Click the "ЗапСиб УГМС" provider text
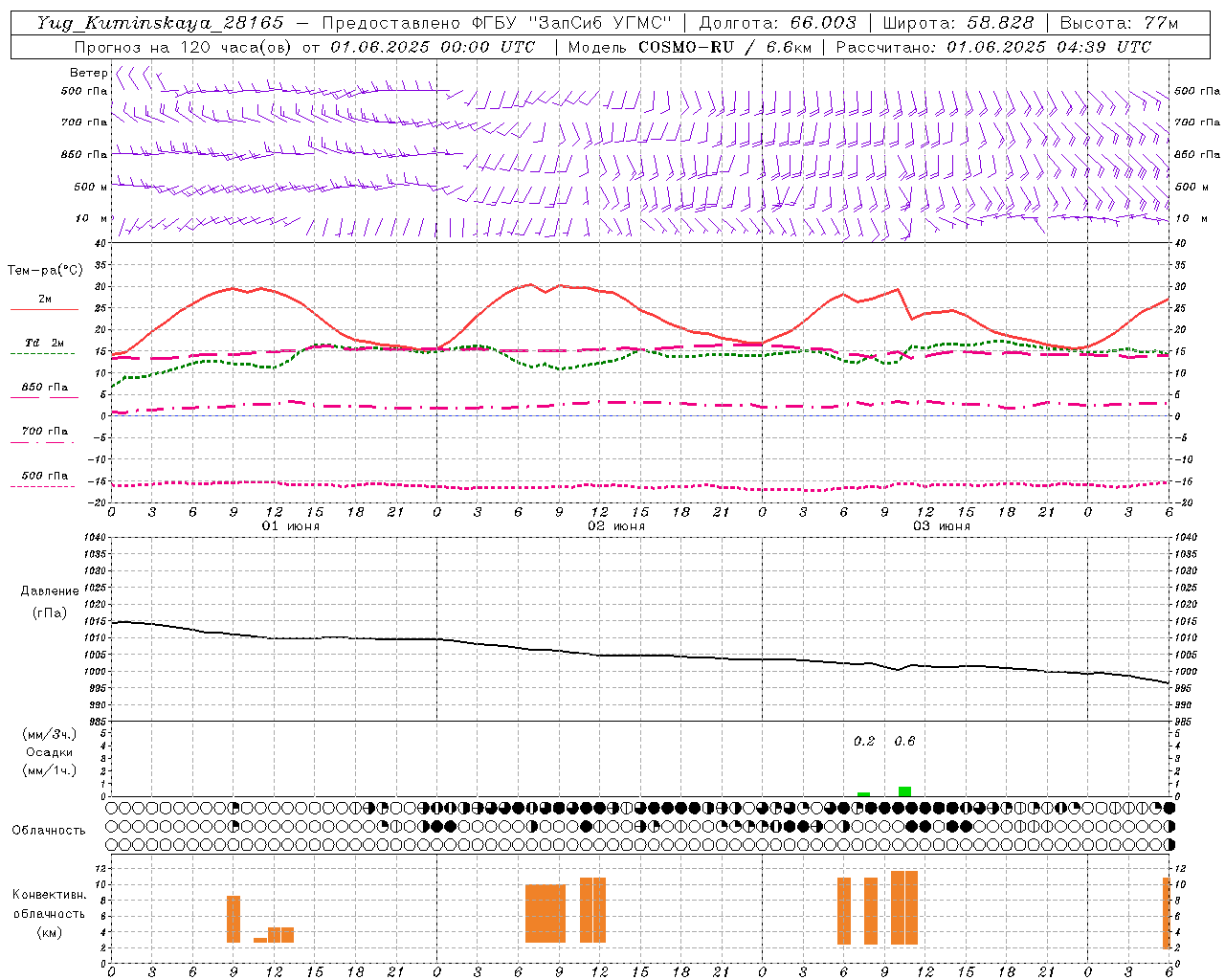Viewport: 1225px width, 980px height. [601, 23]
